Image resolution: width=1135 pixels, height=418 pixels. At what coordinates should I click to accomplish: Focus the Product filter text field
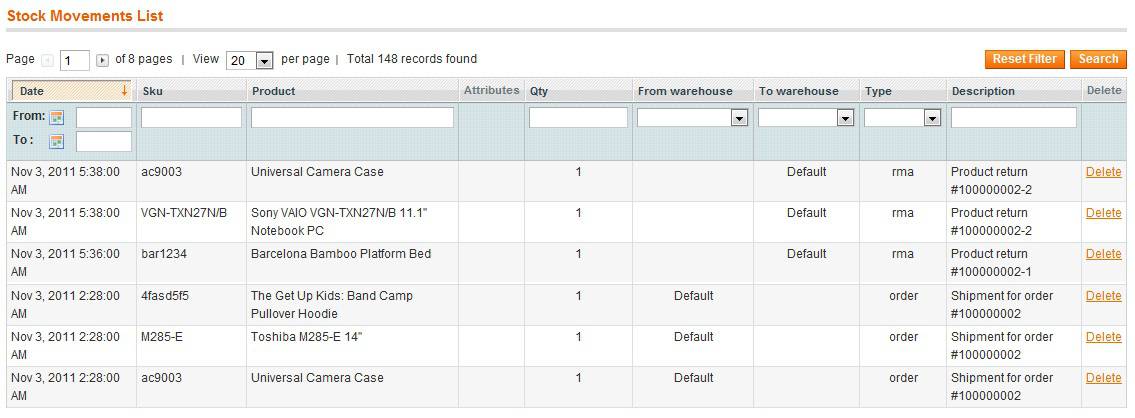coord(353,117)
